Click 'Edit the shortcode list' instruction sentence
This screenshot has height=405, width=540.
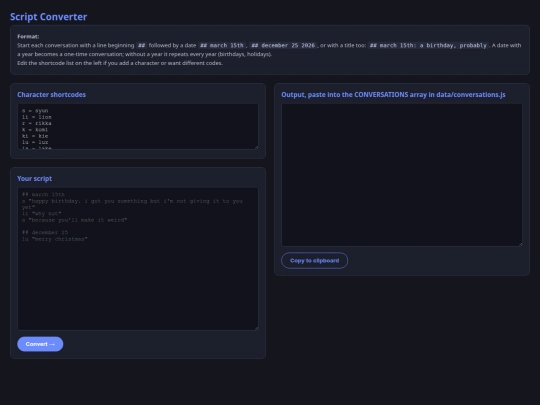[120, 63]
